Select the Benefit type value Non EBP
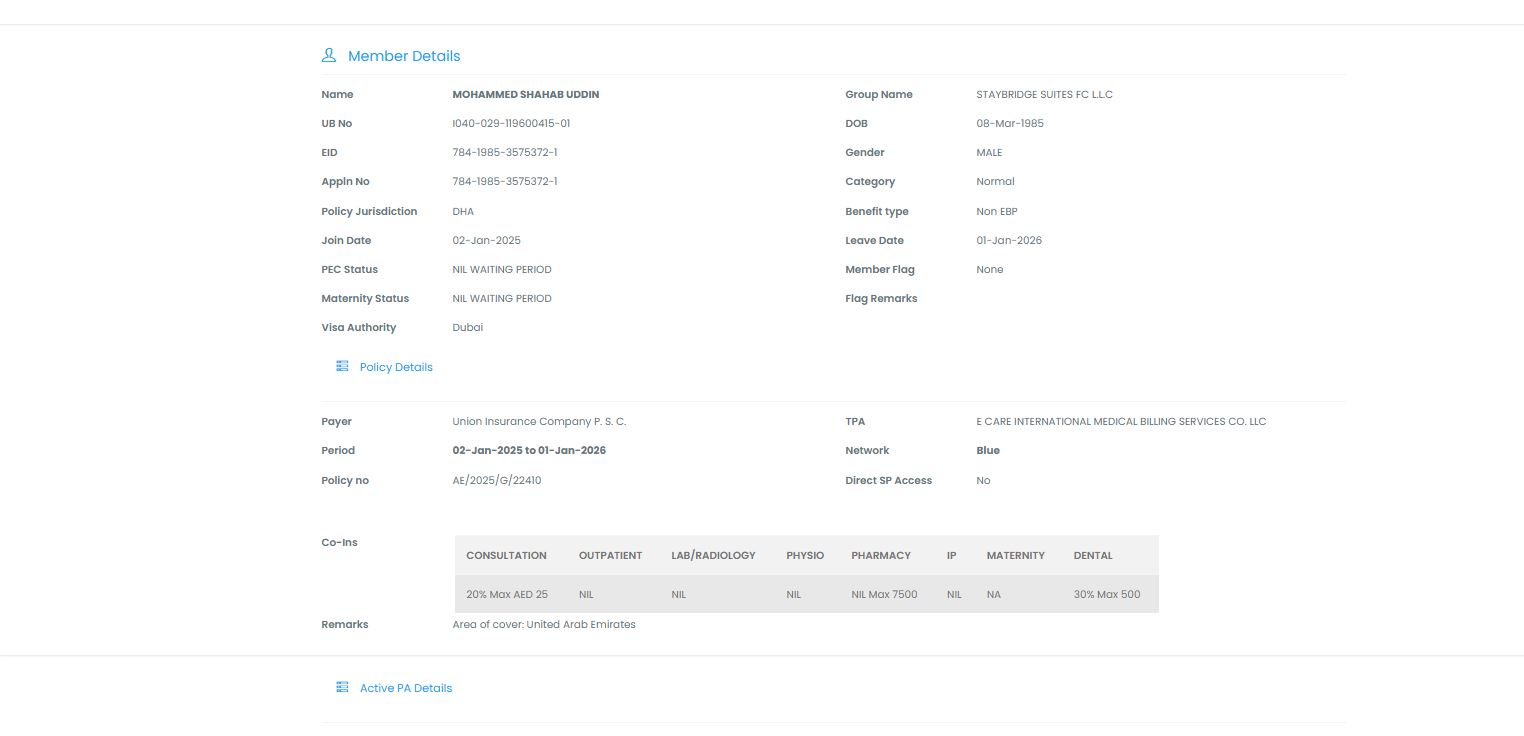 click(x=997, y=211)
